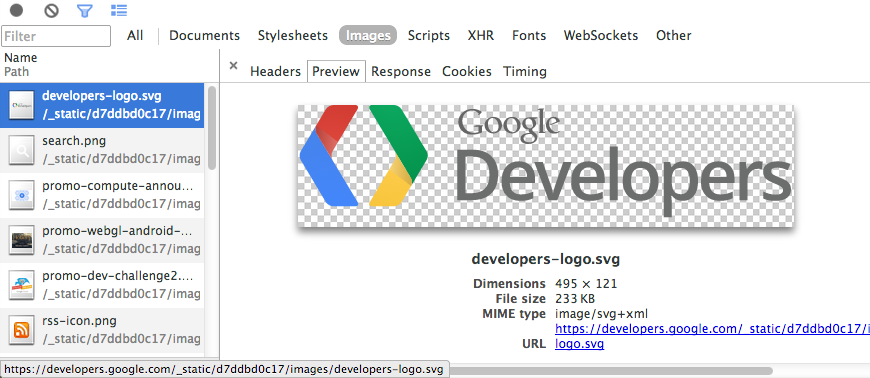Click the File size value 233 KB
The image size is (870, 378).
pos(575,299)
